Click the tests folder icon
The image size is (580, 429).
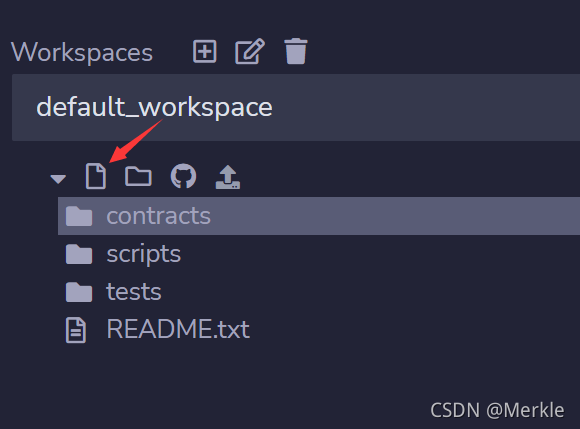pos(79,292)
